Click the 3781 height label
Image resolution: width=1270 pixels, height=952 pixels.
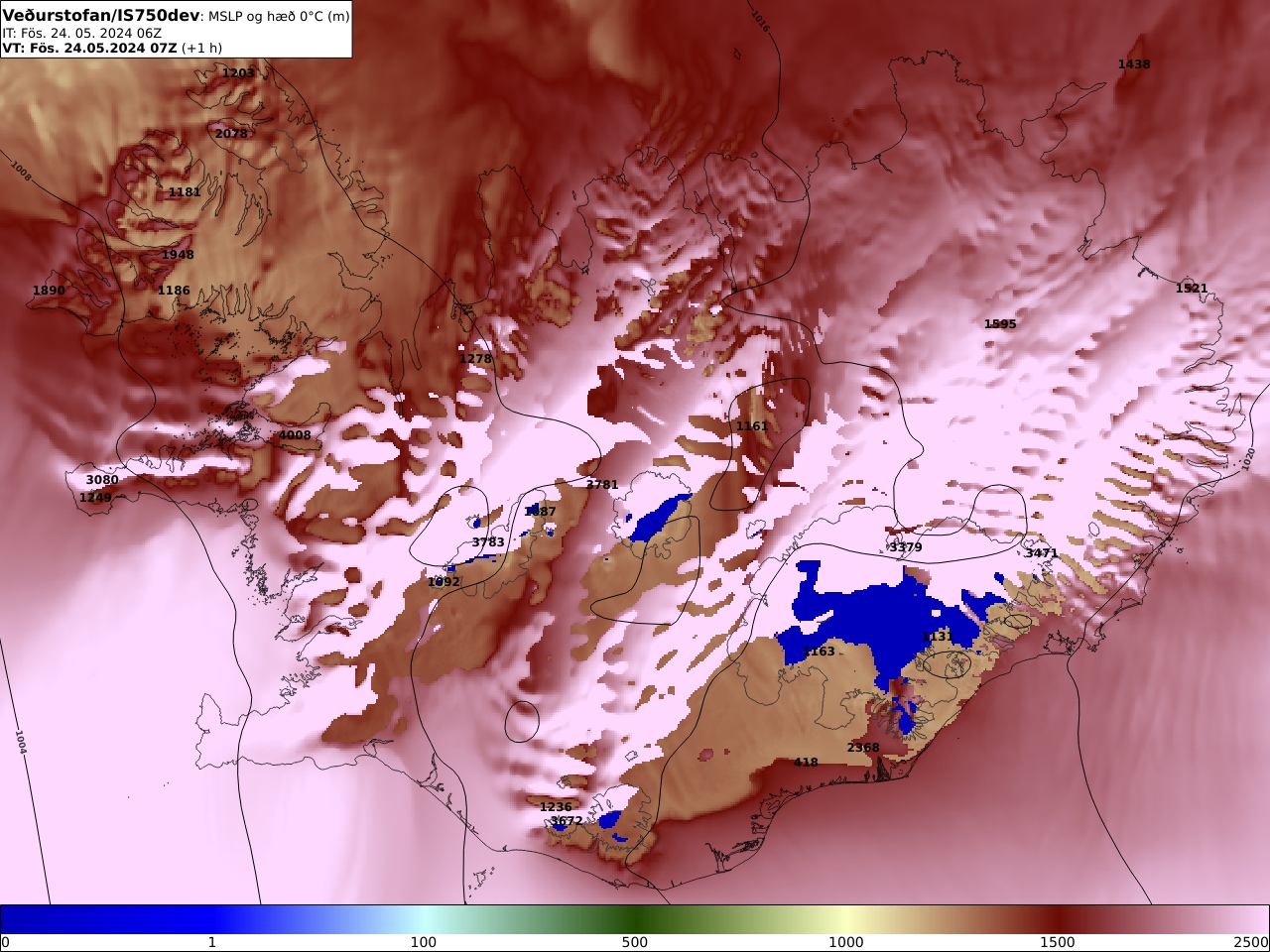[602, 485]
